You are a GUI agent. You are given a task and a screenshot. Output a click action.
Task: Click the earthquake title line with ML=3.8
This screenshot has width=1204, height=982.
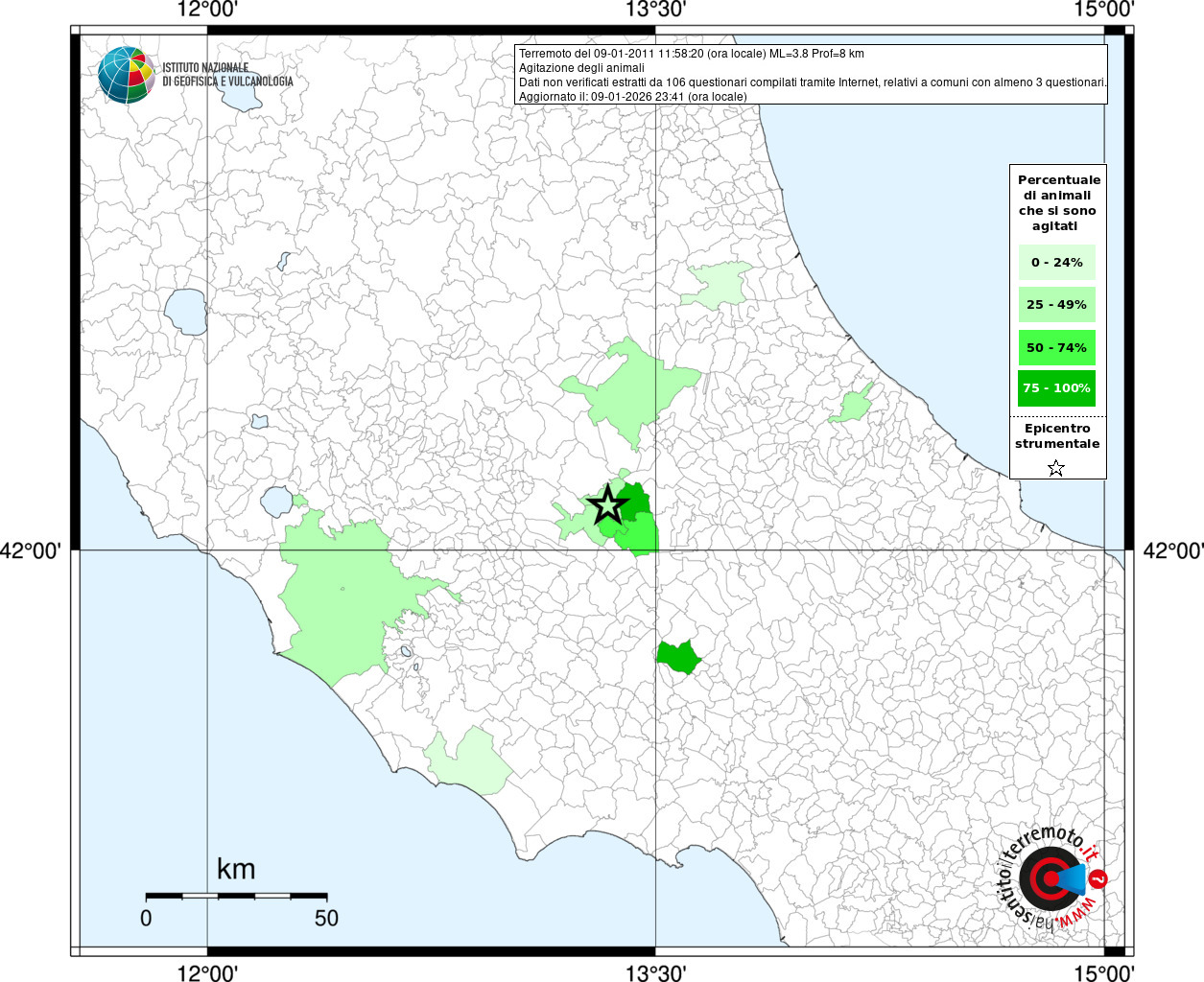point(691,54)
